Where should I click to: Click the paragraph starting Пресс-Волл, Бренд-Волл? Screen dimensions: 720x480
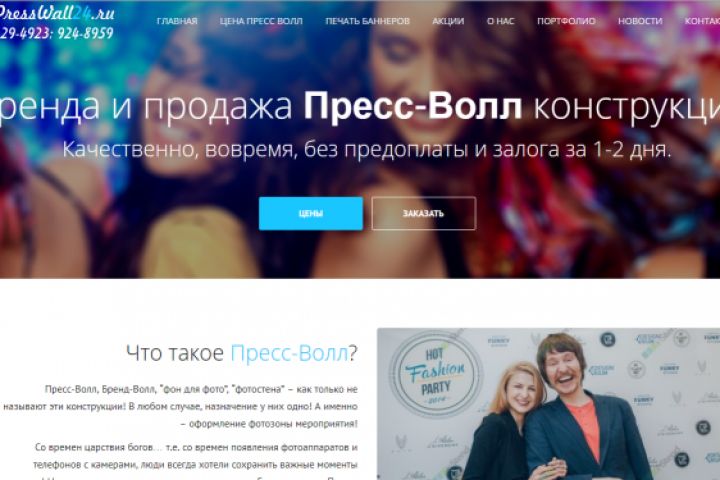tap(180, 407)
